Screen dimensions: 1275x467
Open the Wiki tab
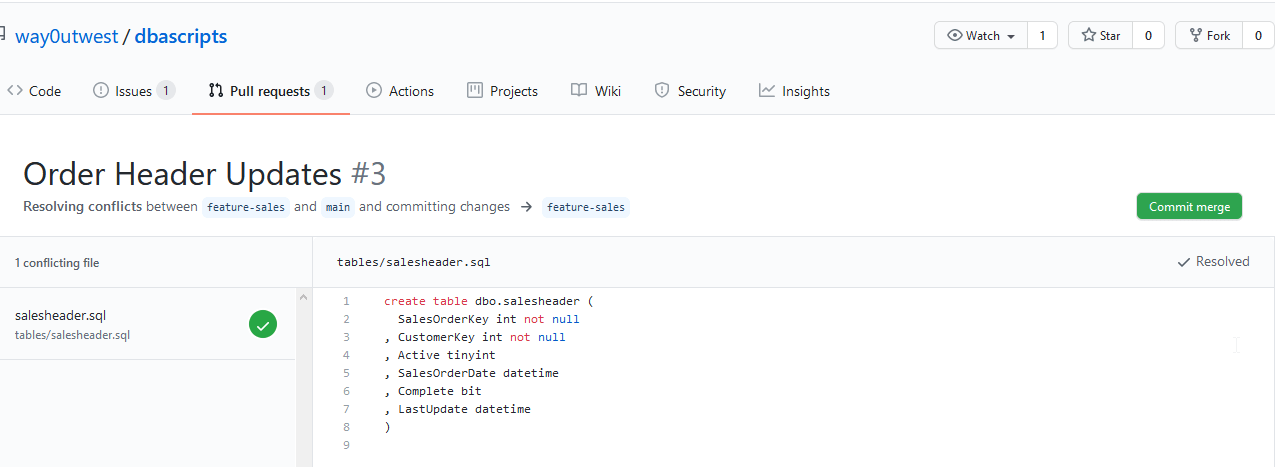tap(607, 91)
